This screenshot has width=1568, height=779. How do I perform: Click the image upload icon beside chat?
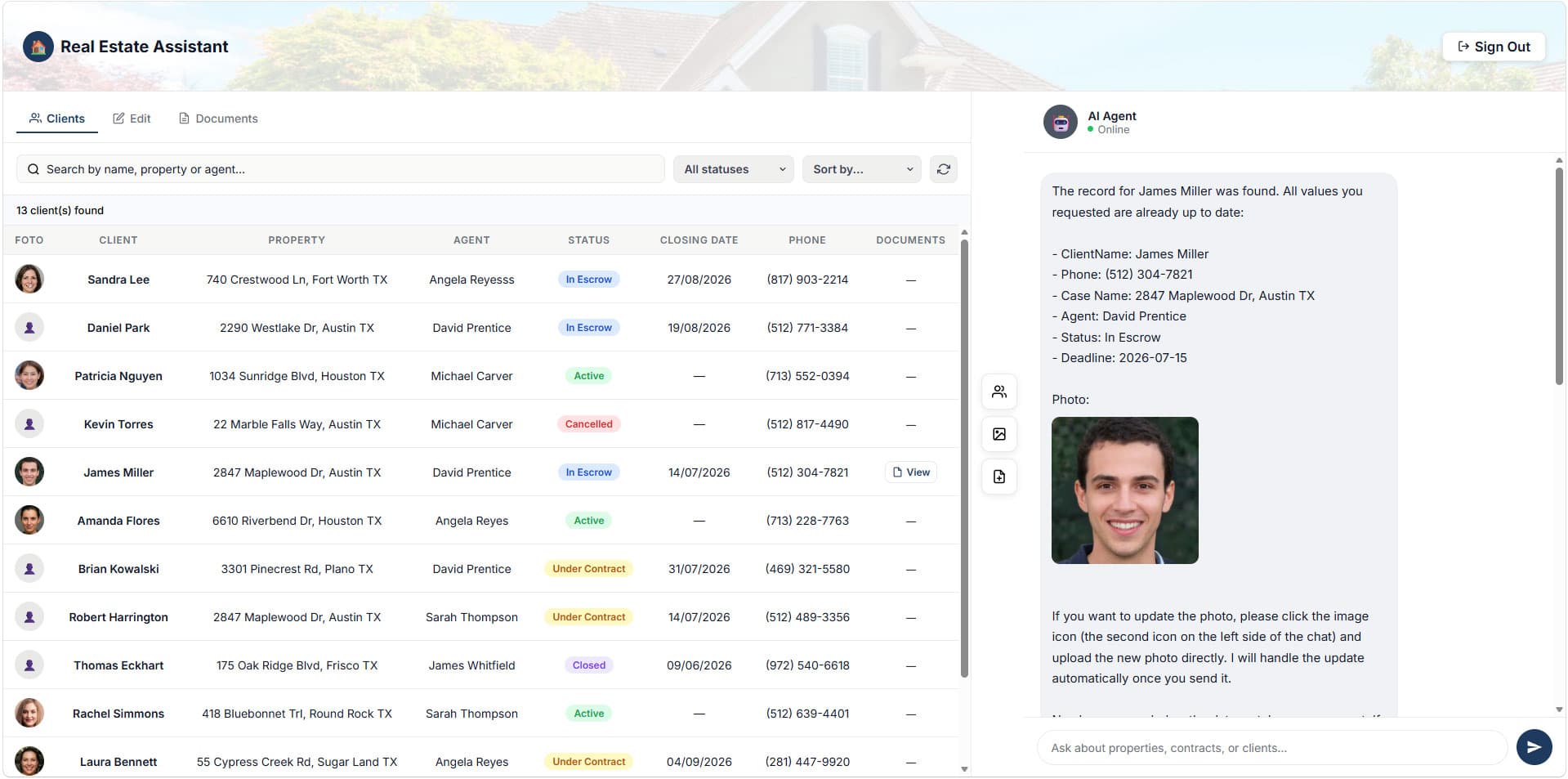(x=998, y=434)
